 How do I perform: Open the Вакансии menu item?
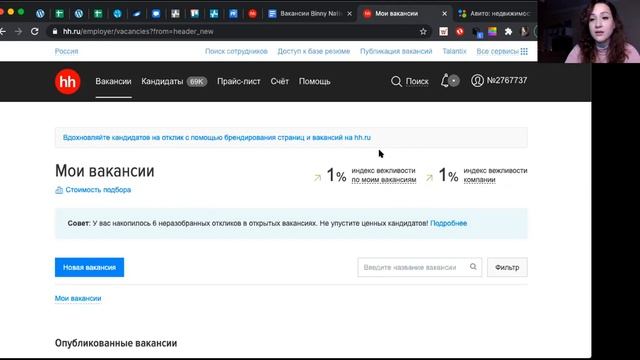click(113, 81)
